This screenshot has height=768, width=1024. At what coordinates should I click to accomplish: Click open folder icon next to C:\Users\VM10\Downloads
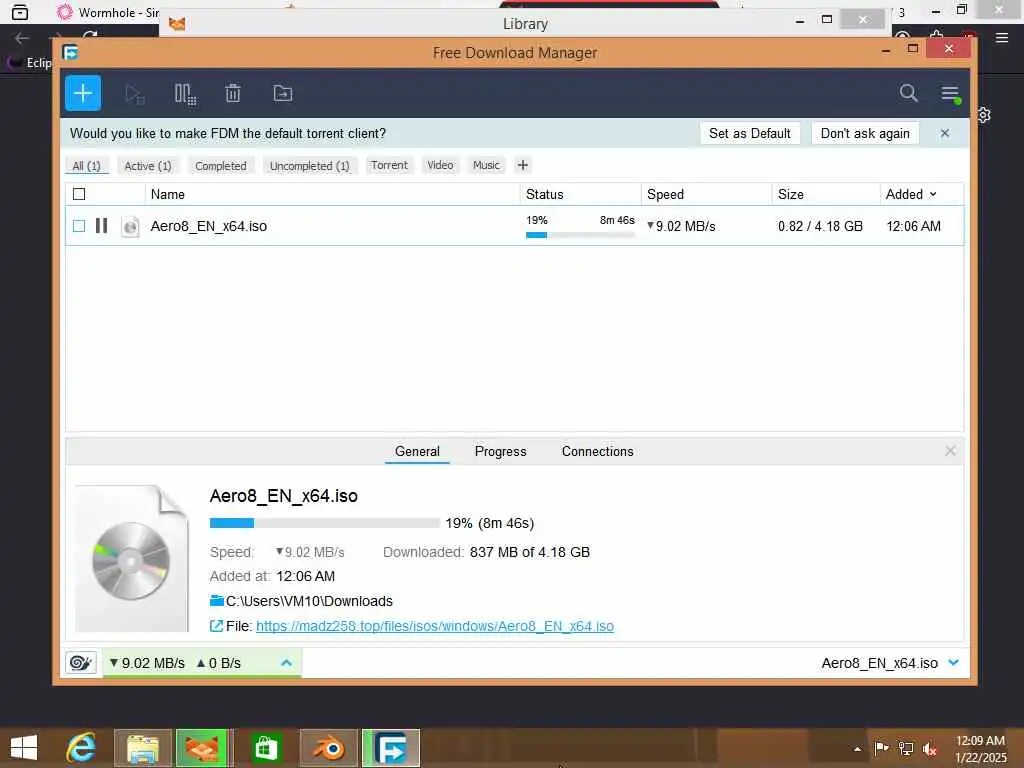click(217, 601)
